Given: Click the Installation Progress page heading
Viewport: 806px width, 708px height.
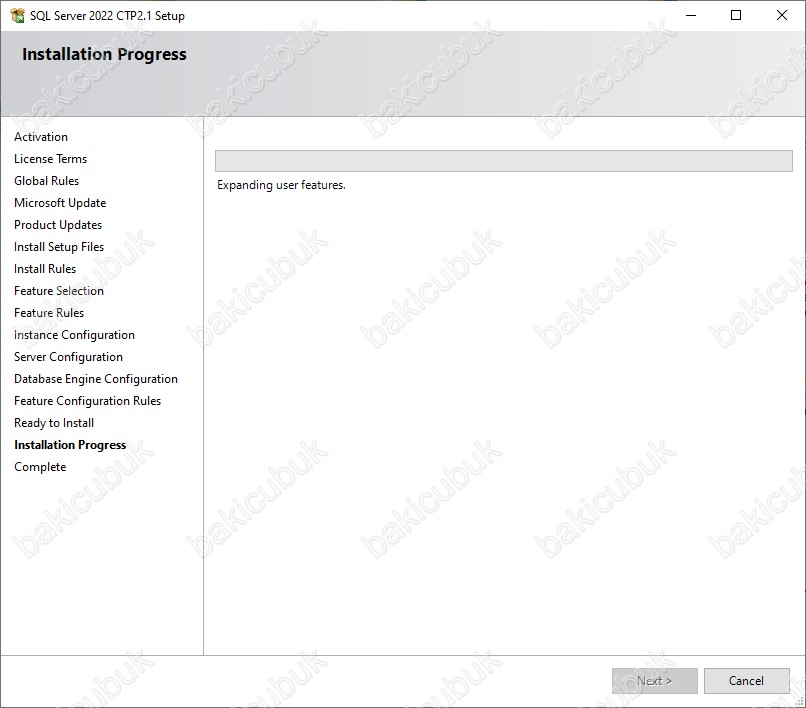Looking at the screenshot, I should pyautogui.click(x=104, y=55).
